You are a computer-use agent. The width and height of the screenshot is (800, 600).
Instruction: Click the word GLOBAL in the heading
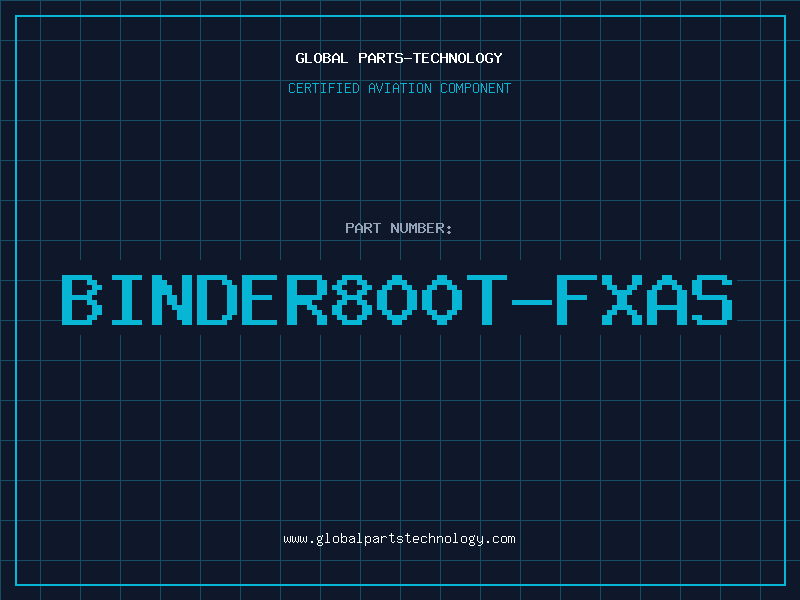click(321, 58)
